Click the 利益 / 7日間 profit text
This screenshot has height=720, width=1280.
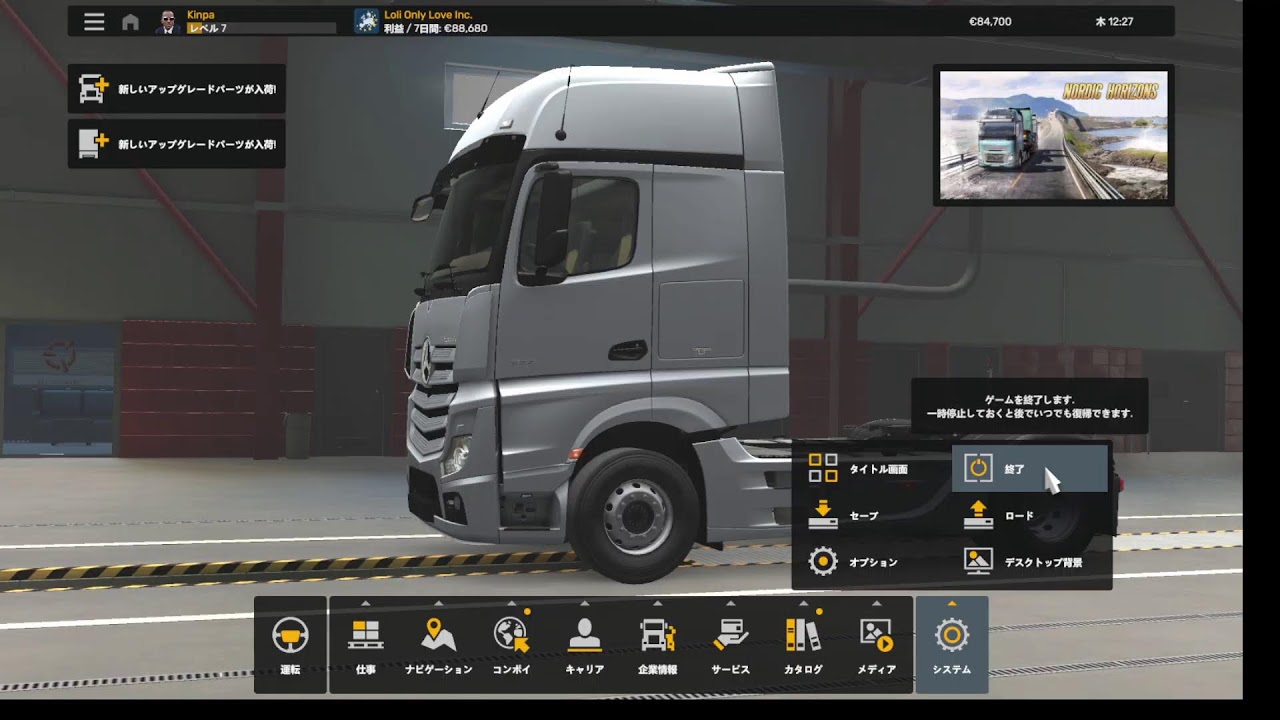(x=436, y=29)
